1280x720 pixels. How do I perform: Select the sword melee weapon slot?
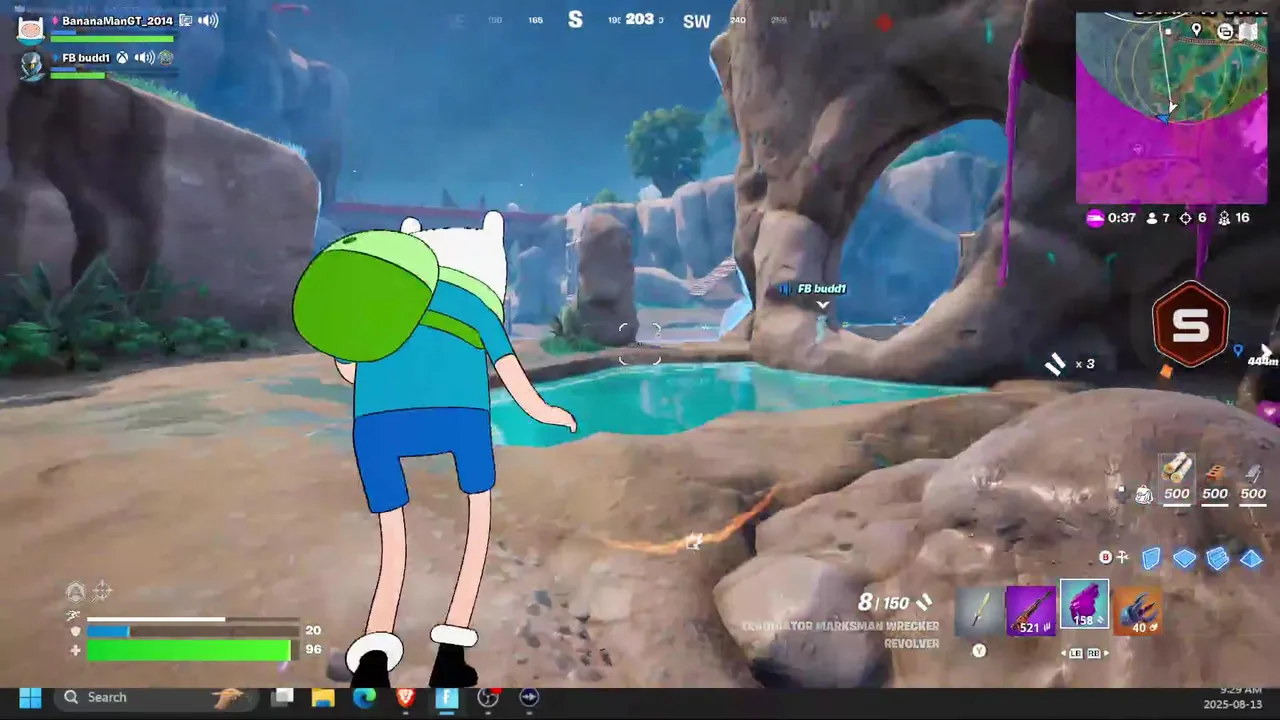point(979,611)
